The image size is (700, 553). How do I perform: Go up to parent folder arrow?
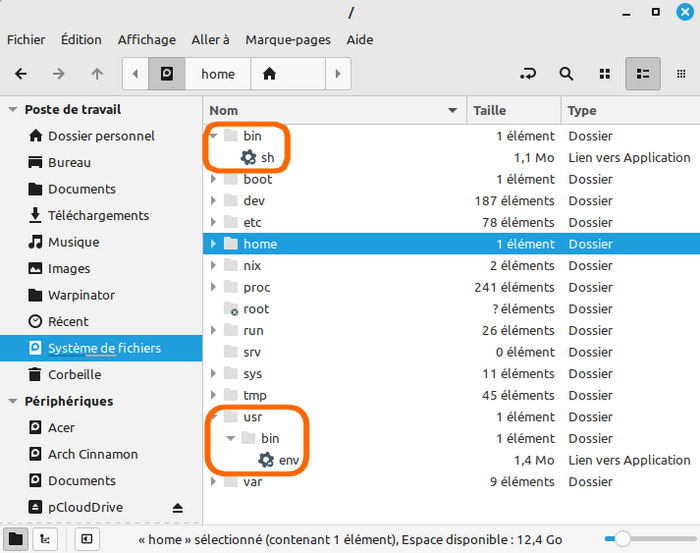(97, 74)
